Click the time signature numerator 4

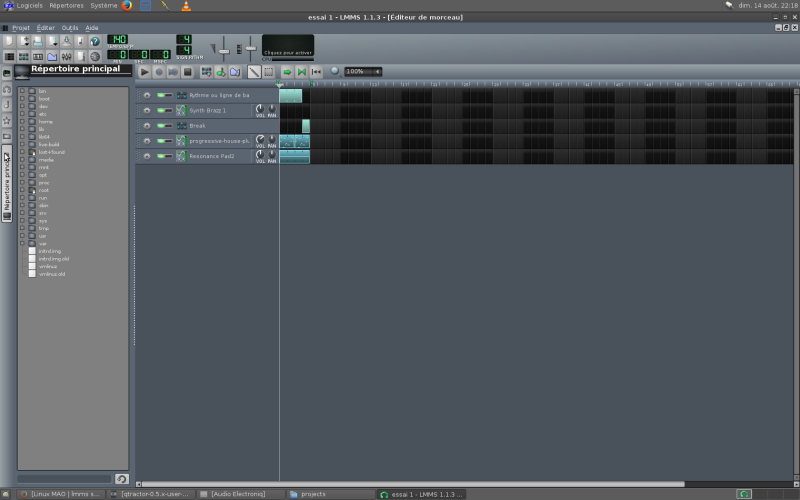click(x=184, y=39)
